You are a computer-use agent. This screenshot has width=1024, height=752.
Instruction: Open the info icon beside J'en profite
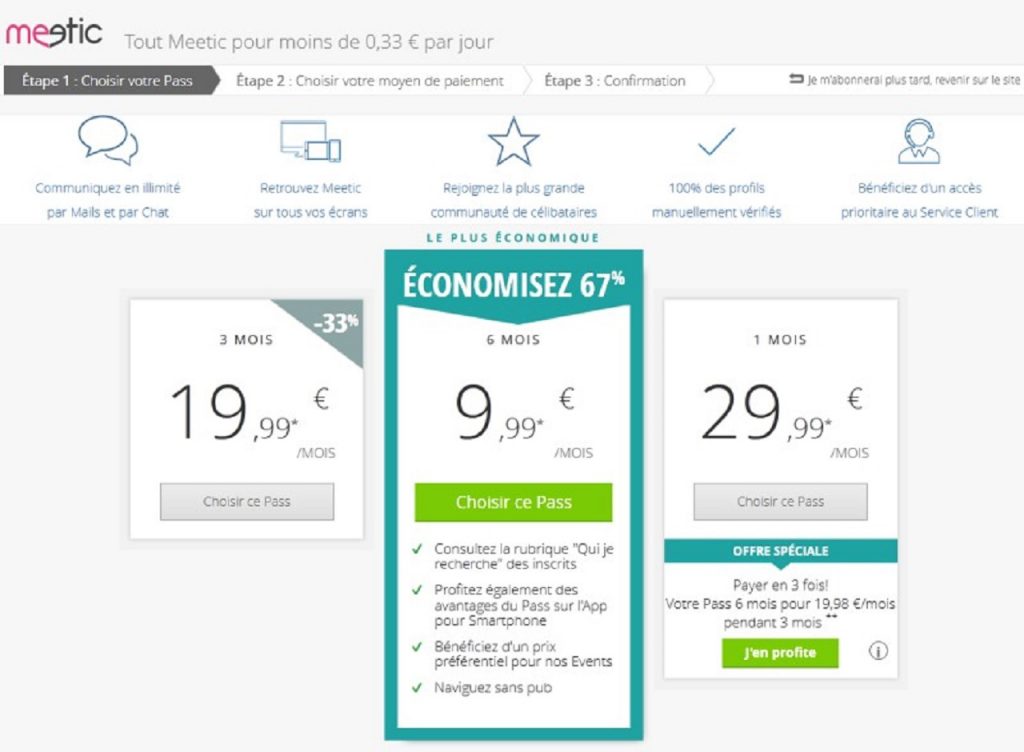tap(879, 652)
